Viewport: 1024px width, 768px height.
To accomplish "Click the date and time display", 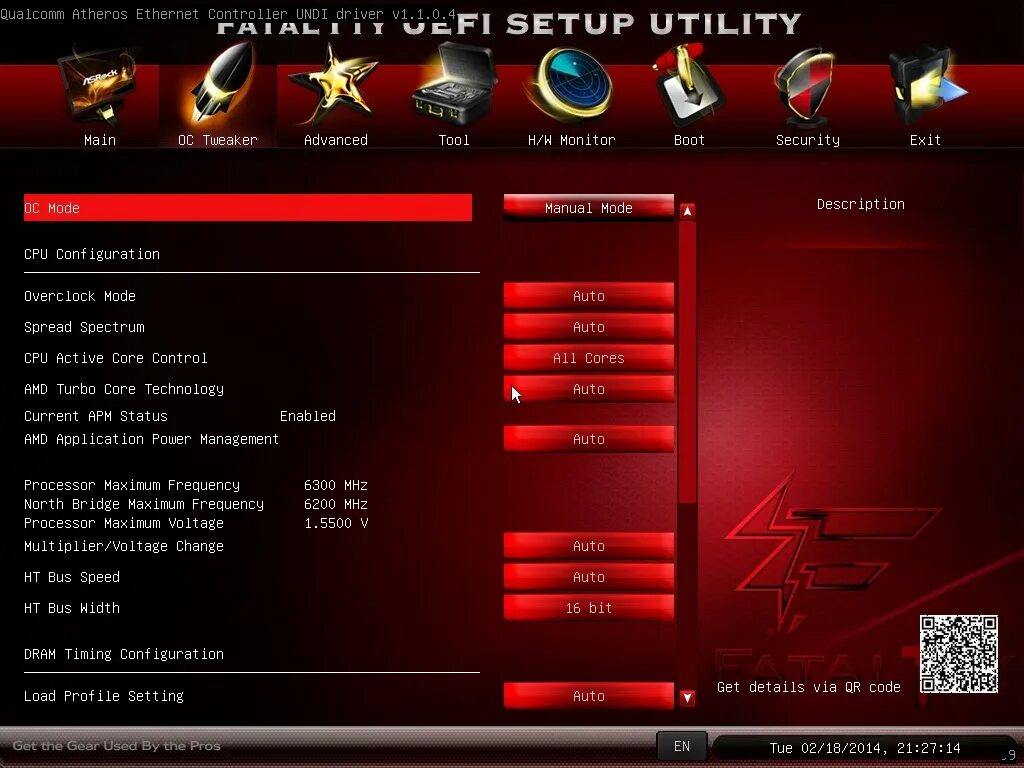I will (865, 748).
